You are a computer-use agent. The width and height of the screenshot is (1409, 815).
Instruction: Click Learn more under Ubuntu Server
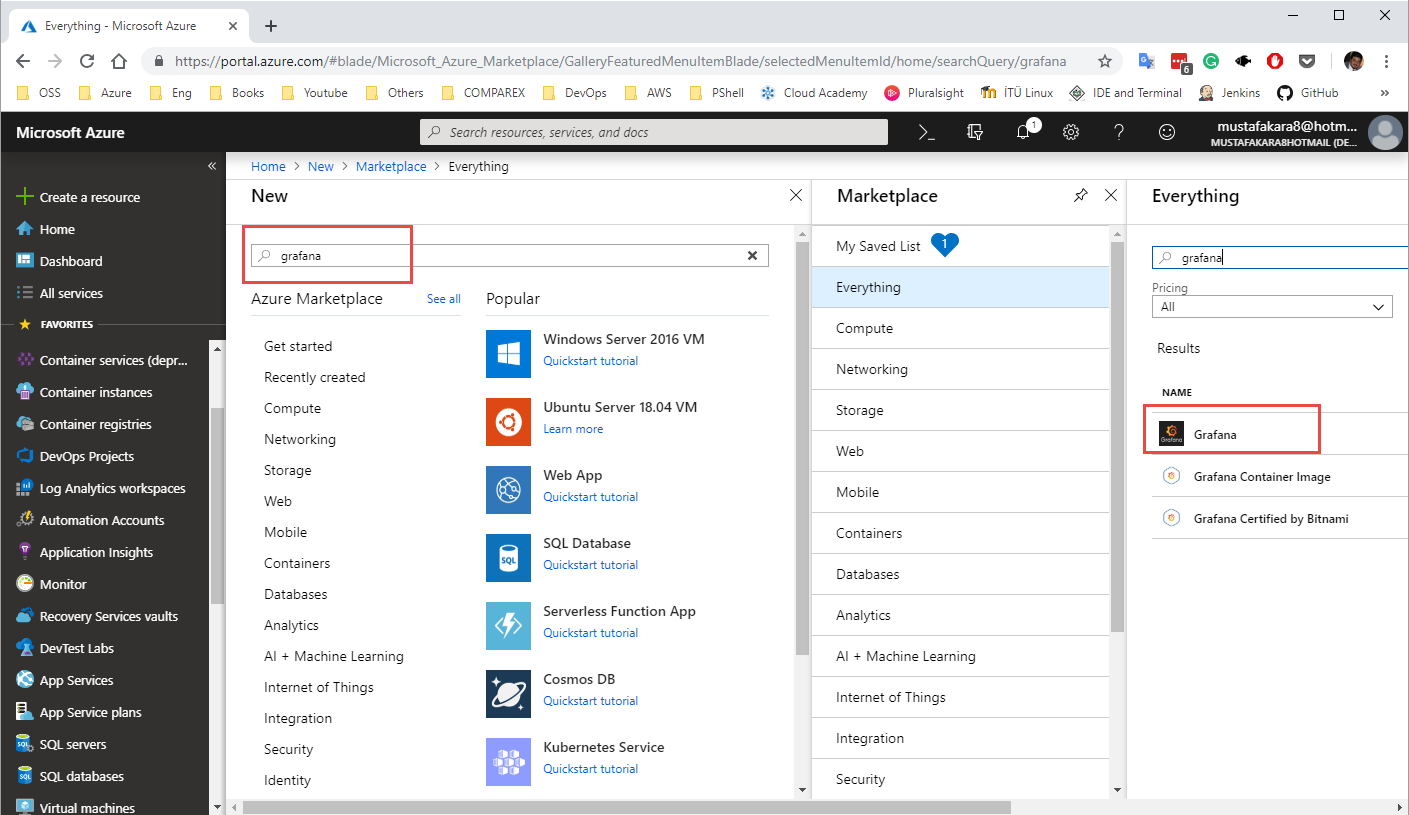tap(573, 429)
